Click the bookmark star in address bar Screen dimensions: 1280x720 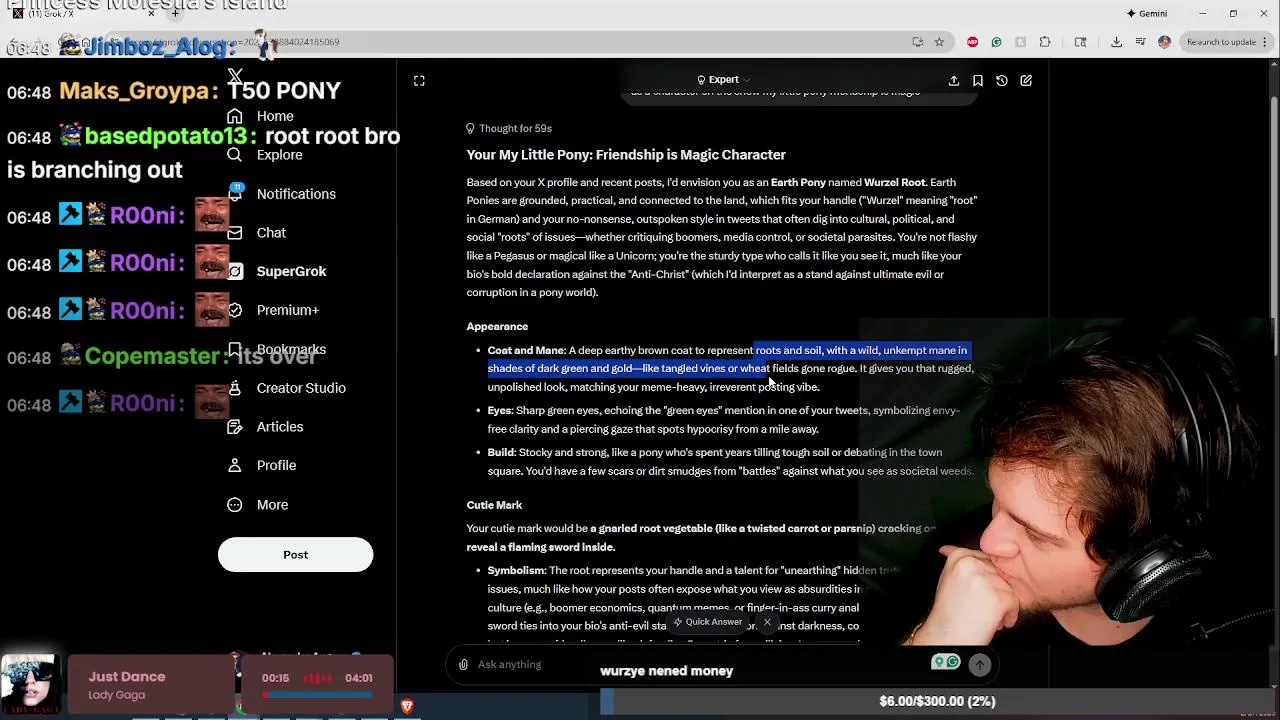point(939,42)
